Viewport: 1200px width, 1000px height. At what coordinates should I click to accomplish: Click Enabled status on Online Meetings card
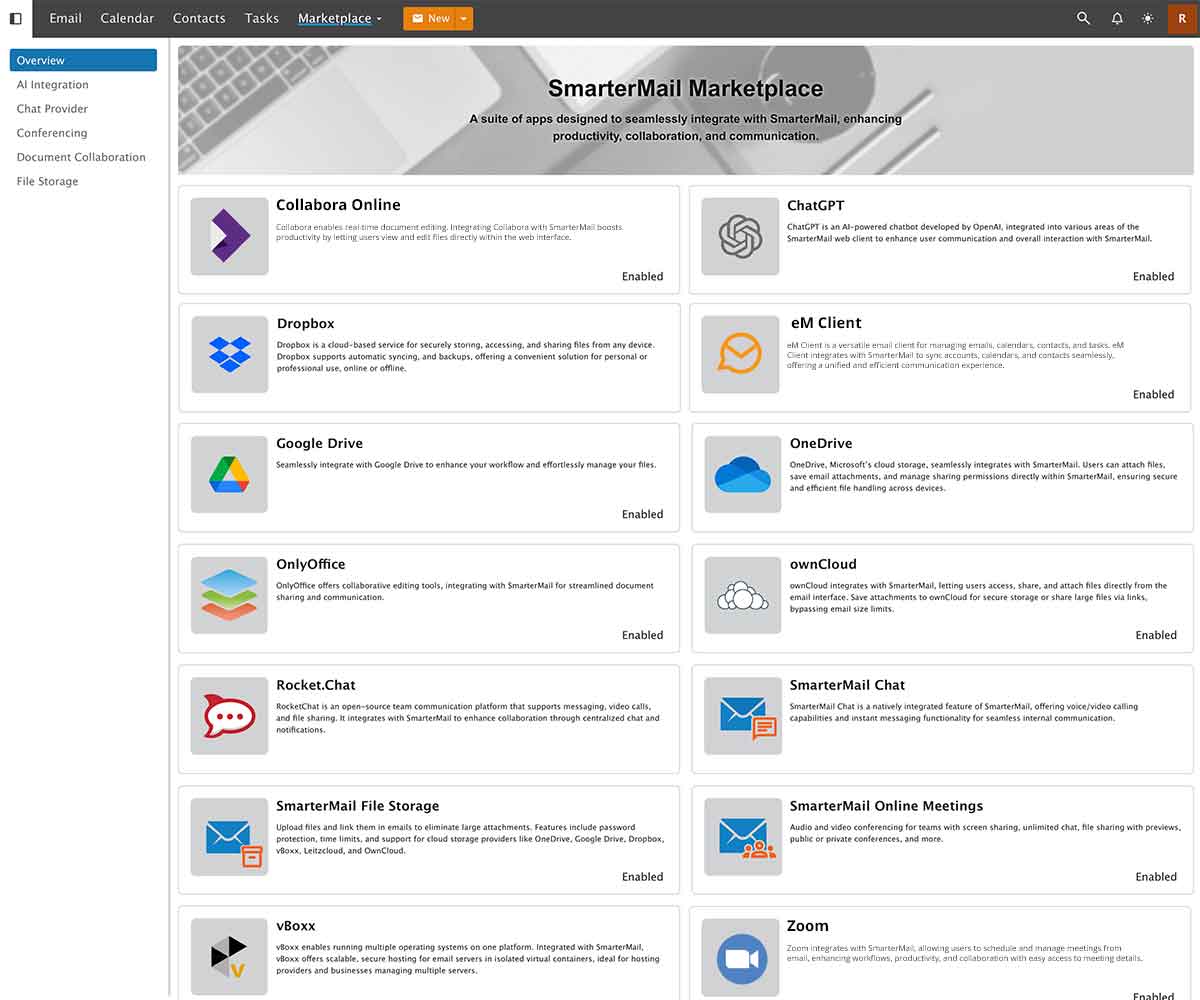click(1157, 877)
